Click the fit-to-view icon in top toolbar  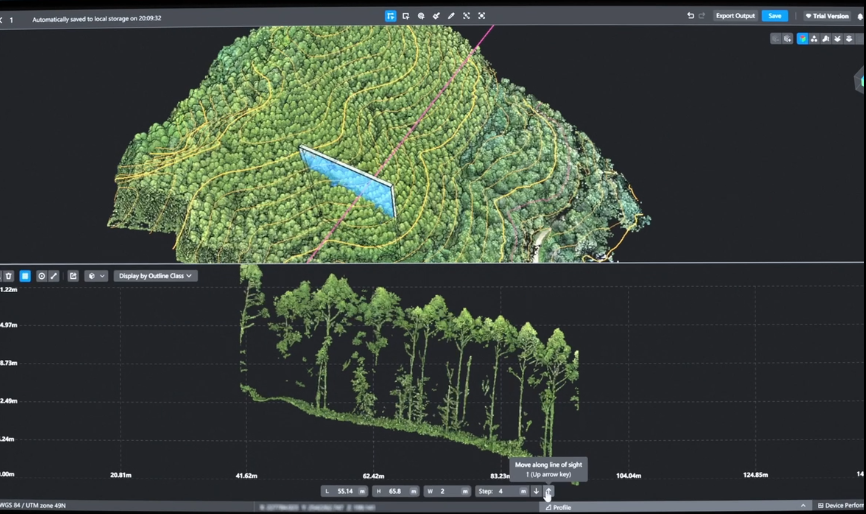481,16
